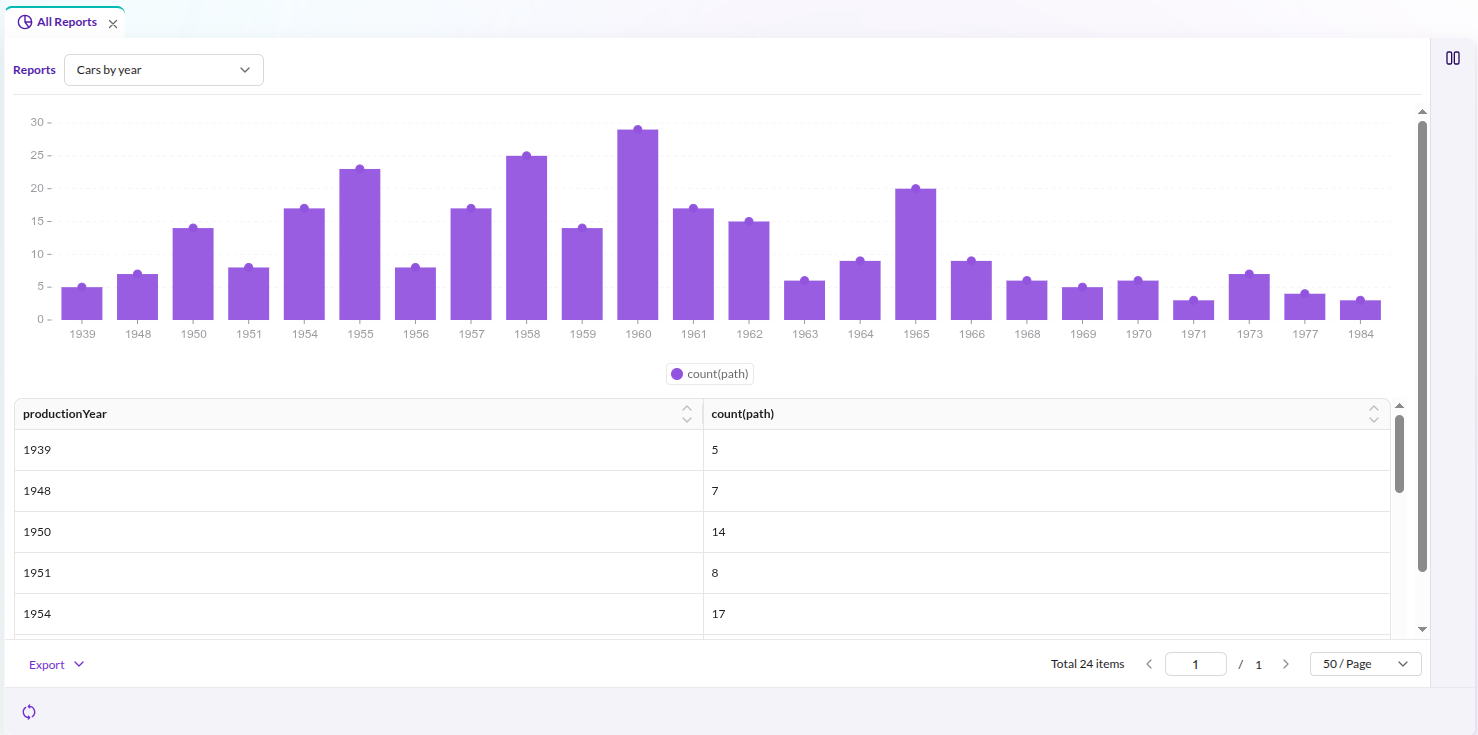Open the Export dropdown menu

57,665
